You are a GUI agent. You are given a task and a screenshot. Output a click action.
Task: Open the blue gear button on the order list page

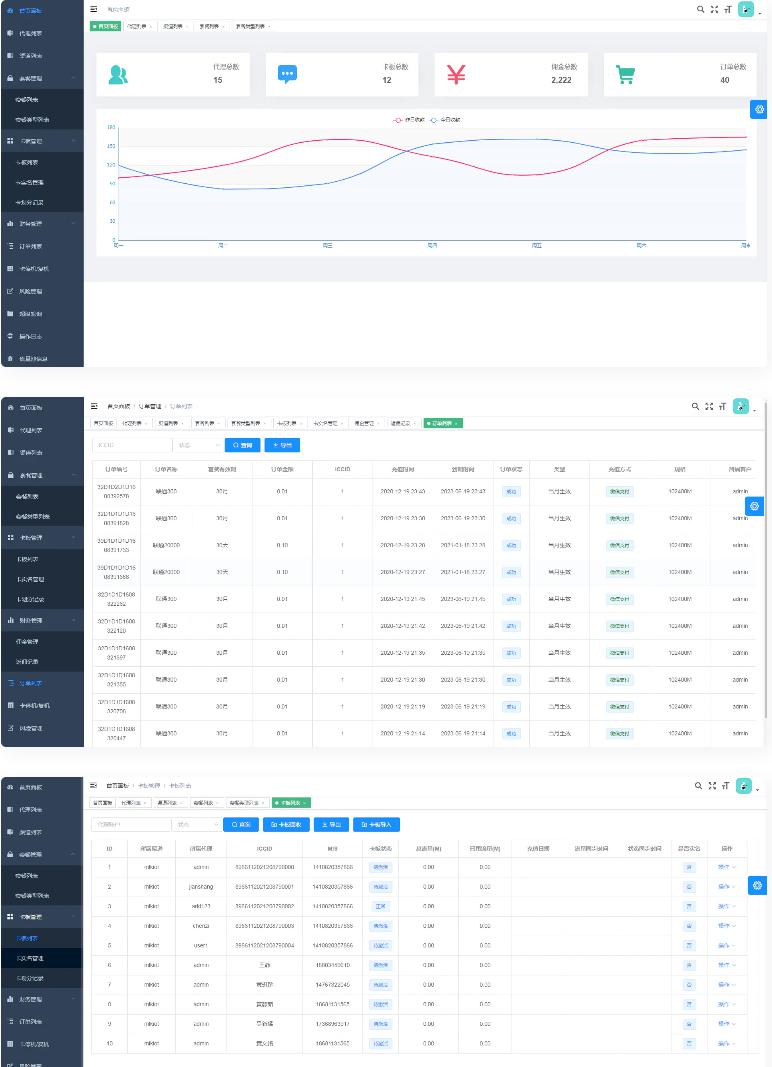[754, 506]
